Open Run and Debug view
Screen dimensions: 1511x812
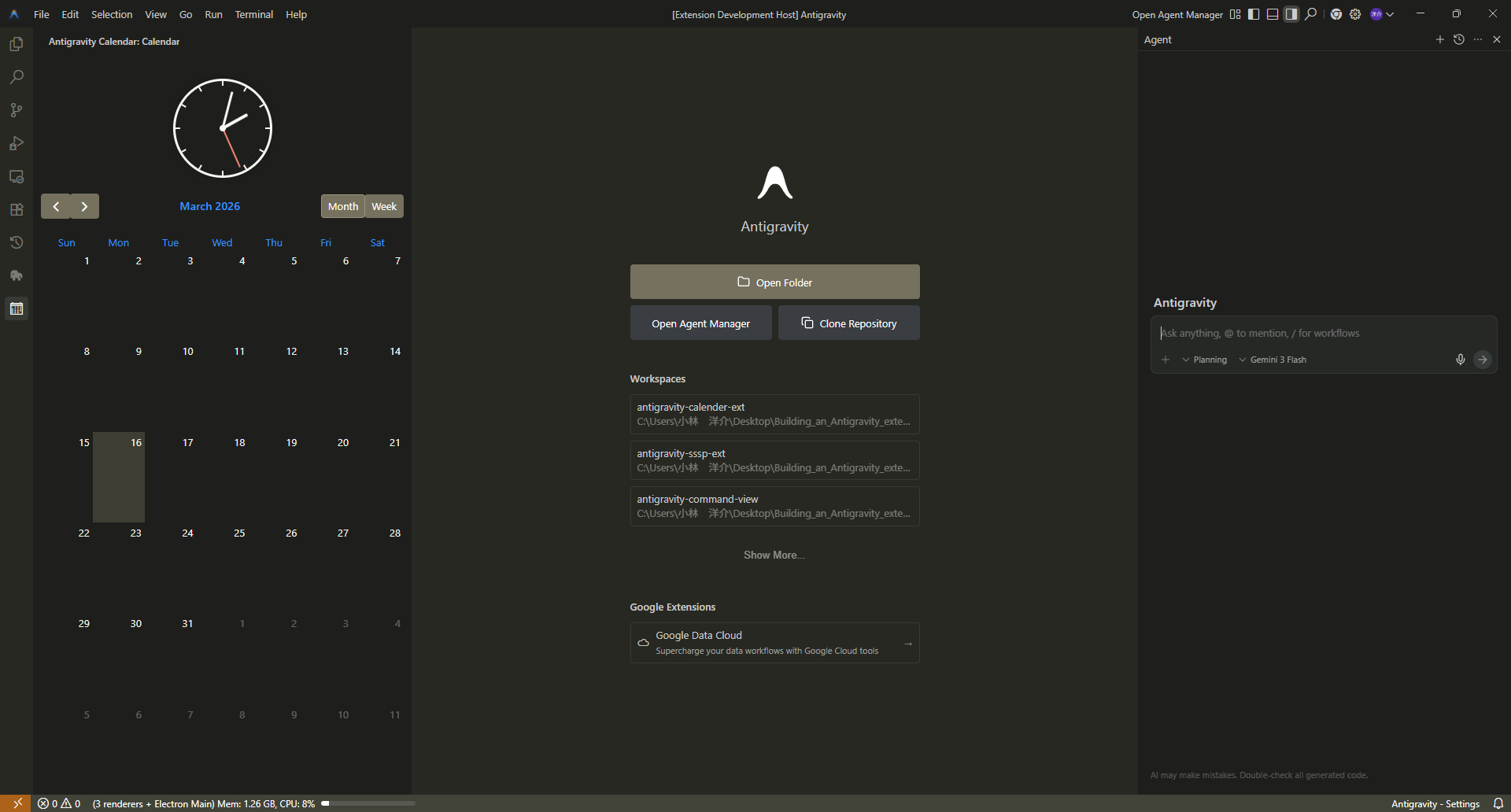pos(17,143)
